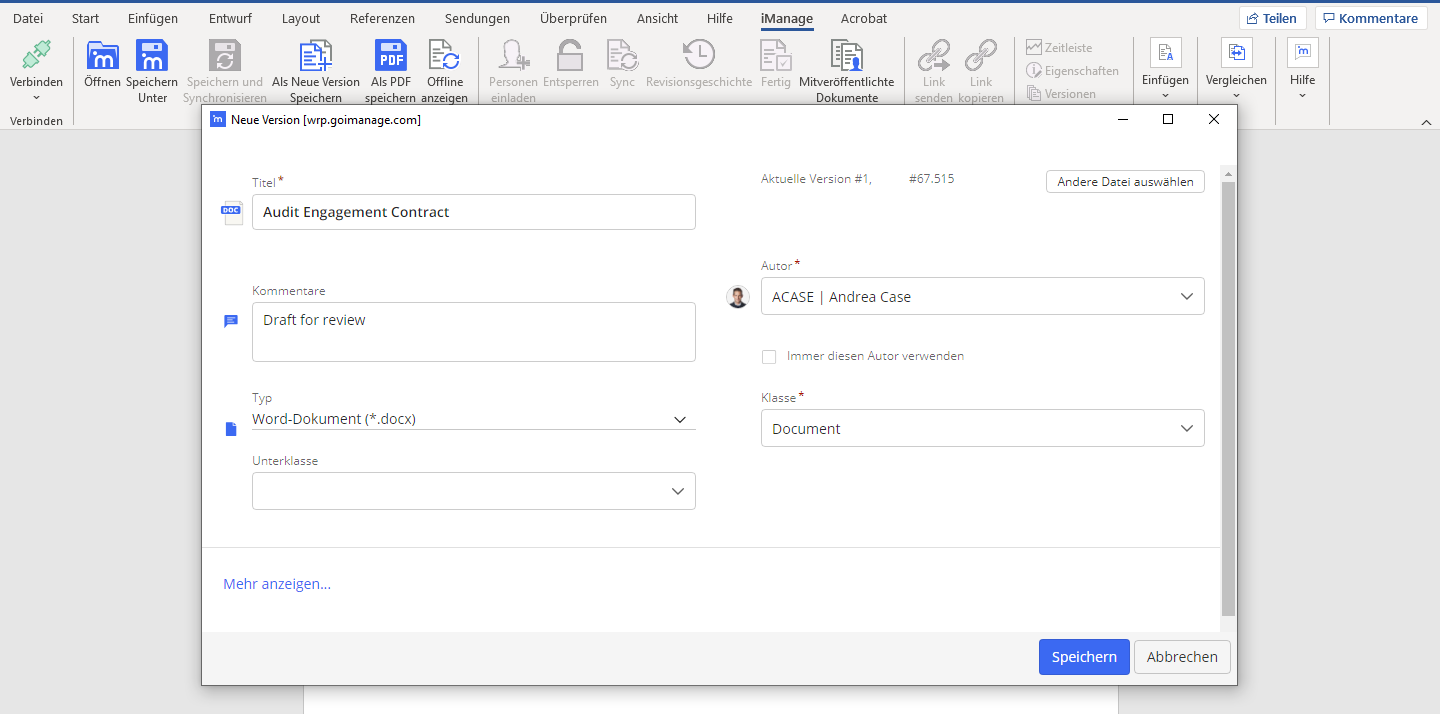Image resolution: width=1440 pixels, height=714 pixels.
Task: Click the Mehr anzeigen link
Action: point(277,584)
